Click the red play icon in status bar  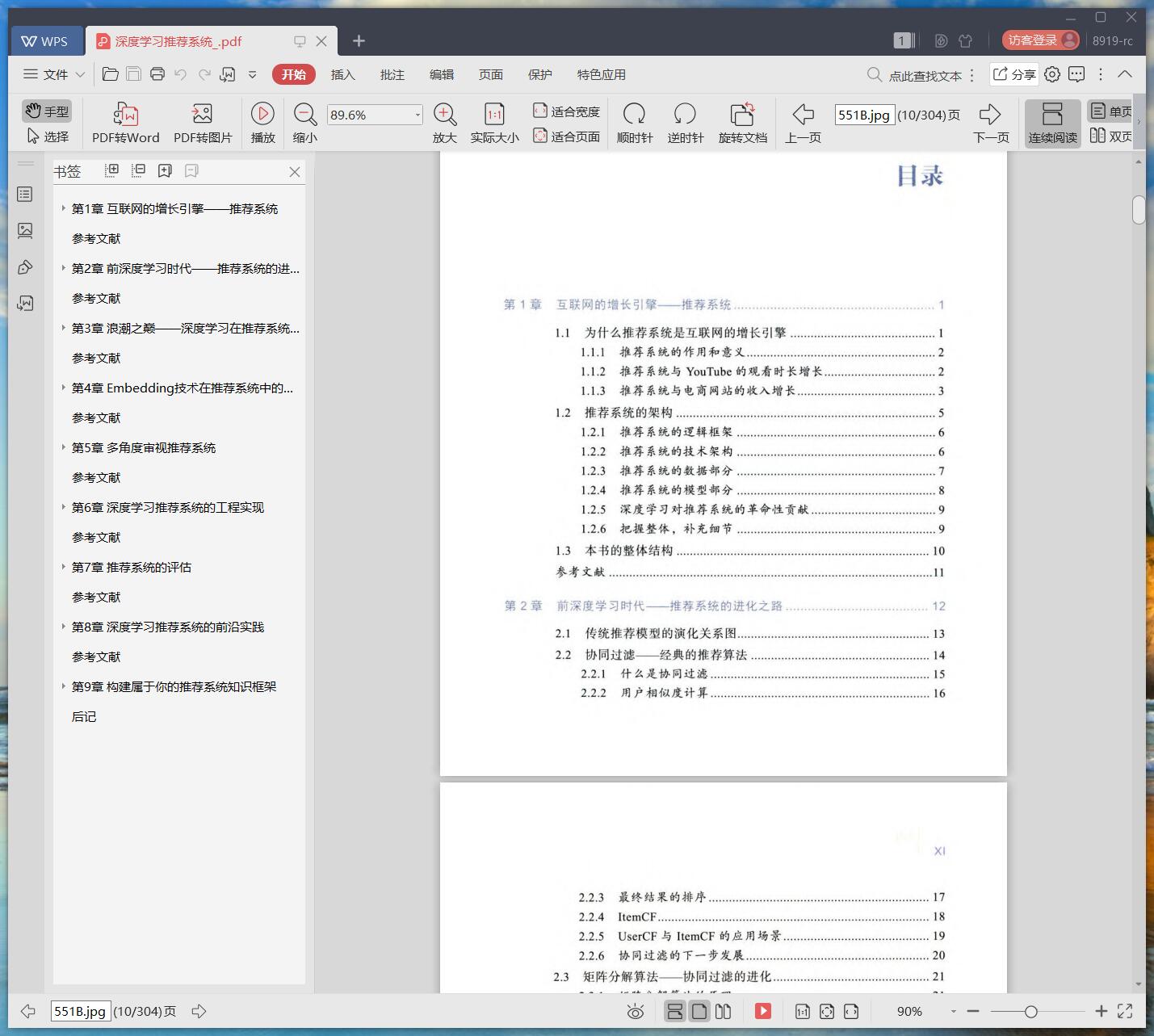763,1011
